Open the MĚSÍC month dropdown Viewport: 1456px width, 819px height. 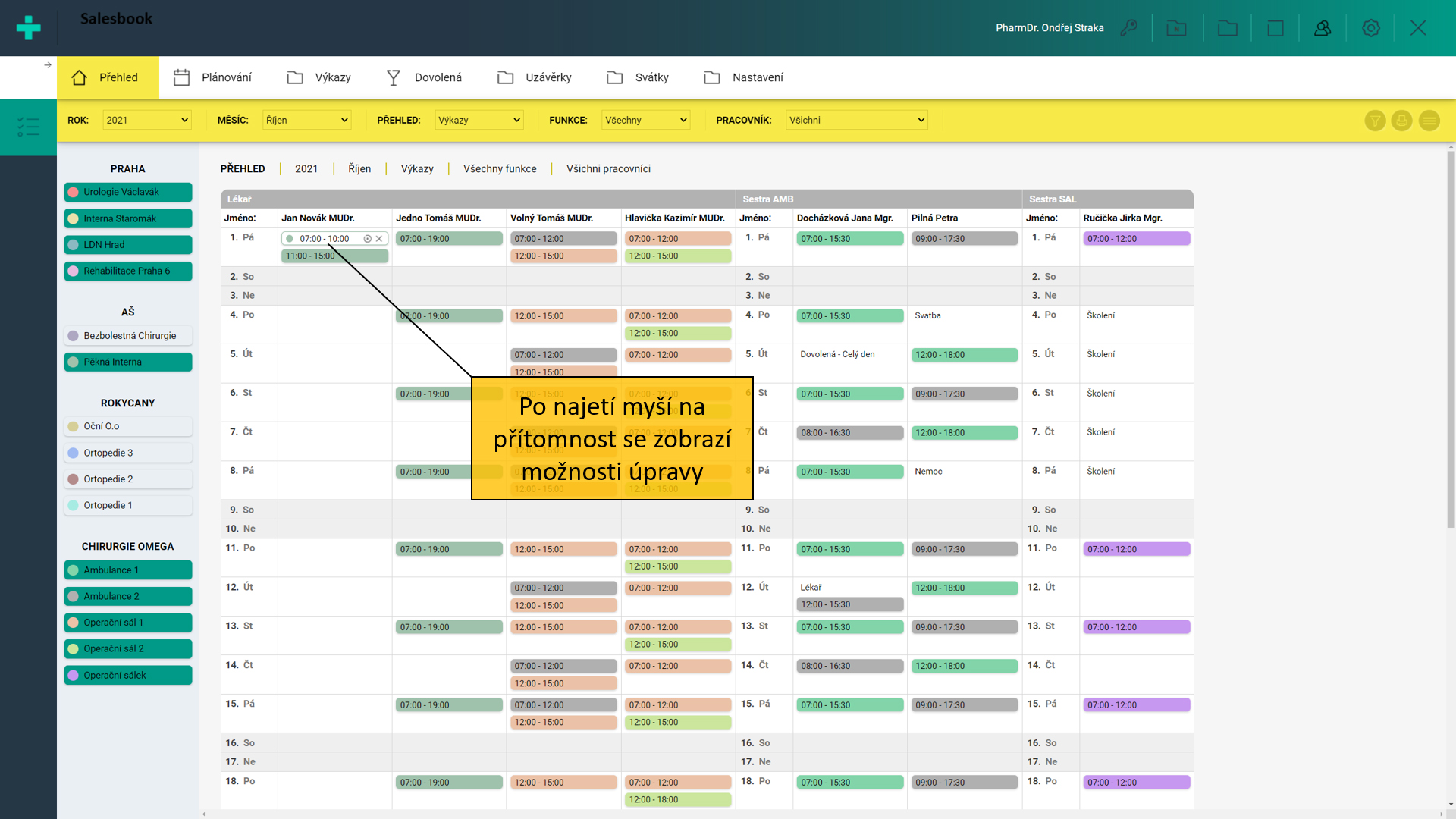tap(306, 121)
